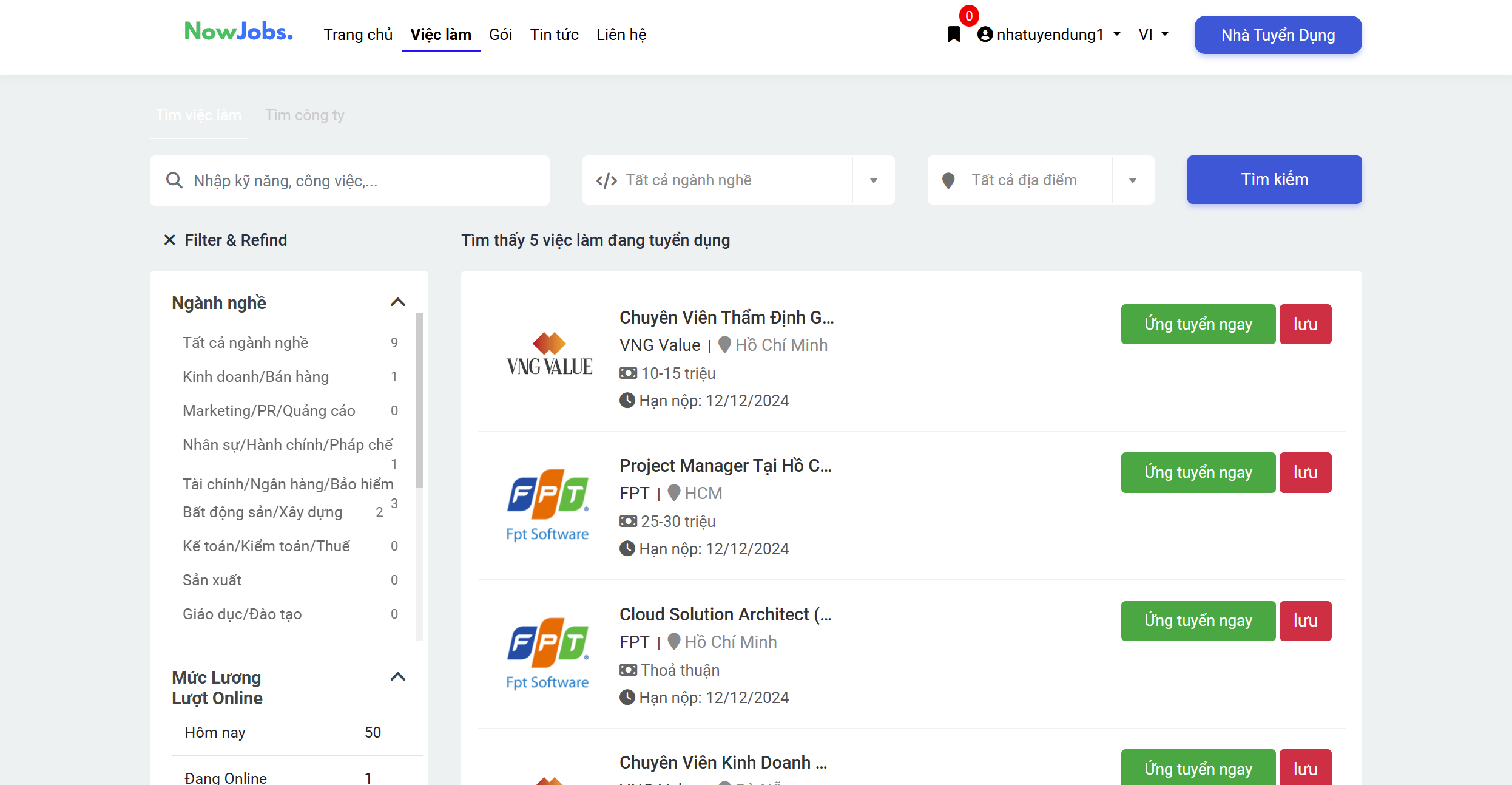The width and height of the screenshot is (1512, 785).
Task: Click Lưu button on FPT Project Manager job
Action: pyautogui.click(x=1307, y=472)
